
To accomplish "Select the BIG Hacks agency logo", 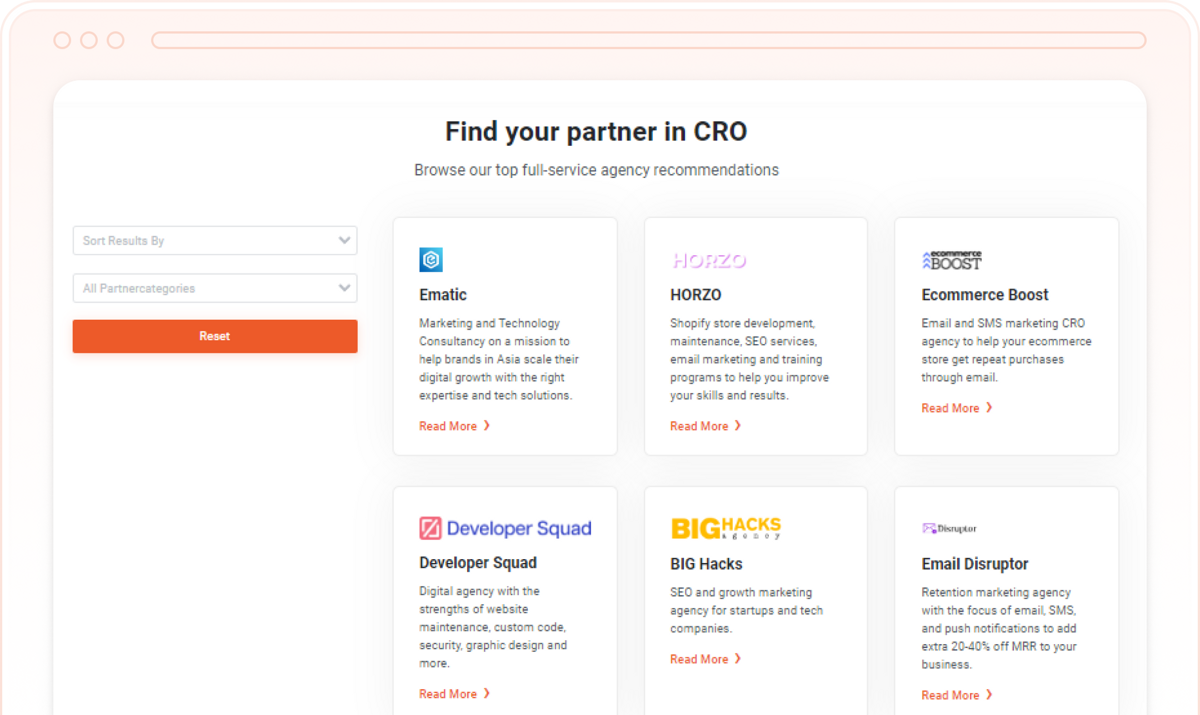I will click(x=726, y=528).
